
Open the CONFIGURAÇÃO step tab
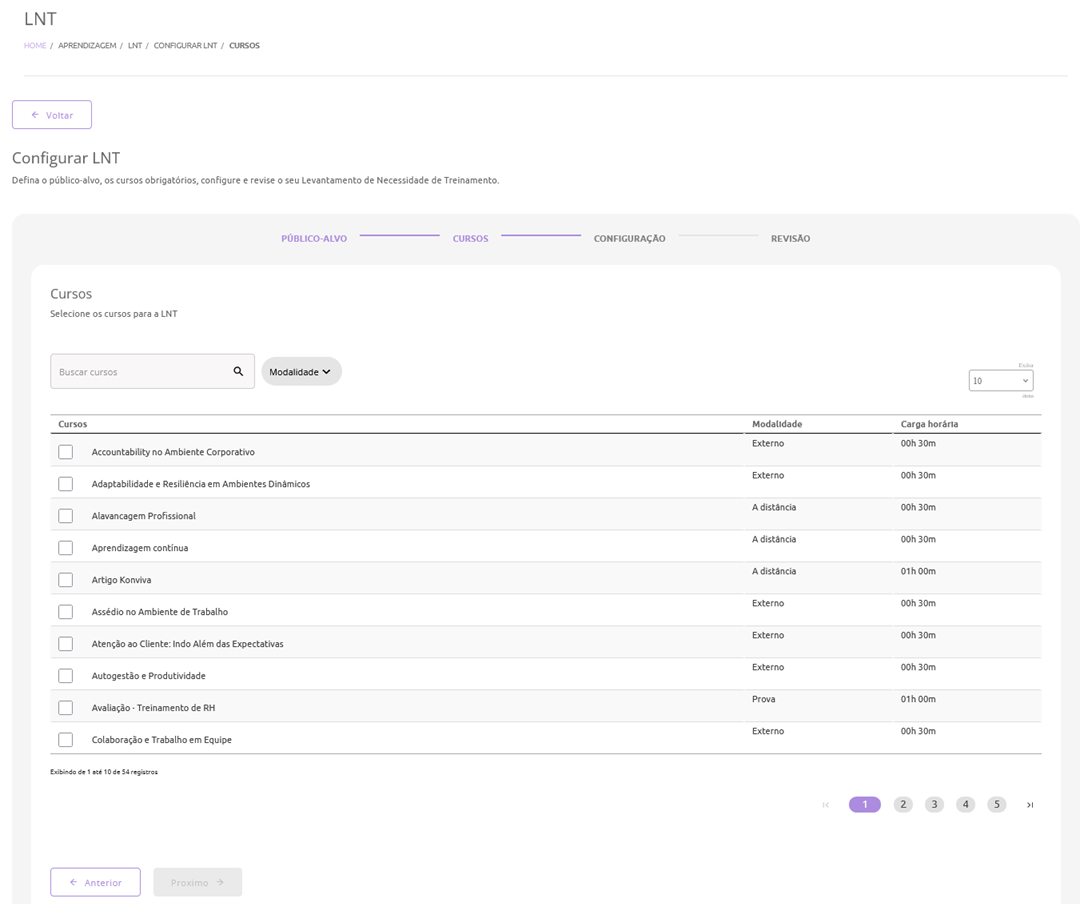[x=629, y=239]
